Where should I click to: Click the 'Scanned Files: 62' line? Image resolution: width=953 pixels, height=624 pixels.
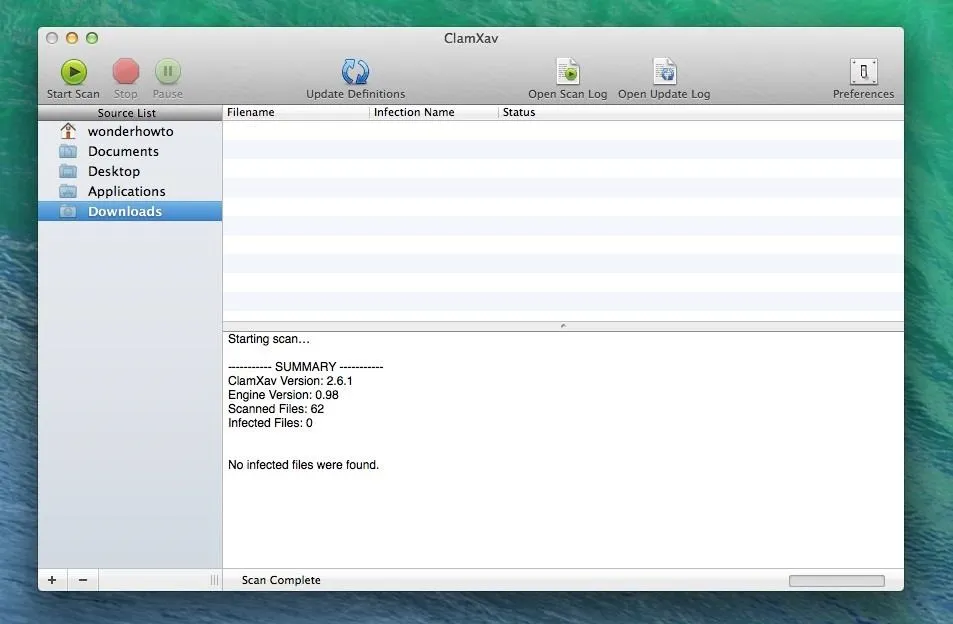[x=276, y=409]
